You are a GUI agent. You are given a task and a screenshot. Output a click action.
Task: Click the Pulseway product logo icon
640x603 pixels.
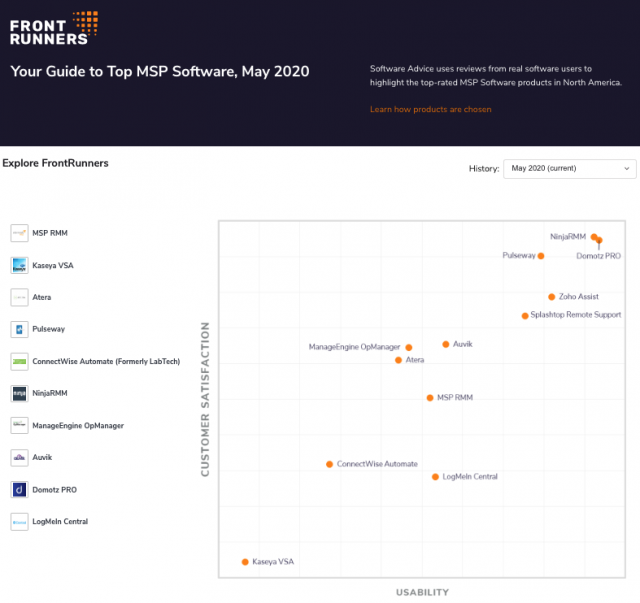pos(19,329)
